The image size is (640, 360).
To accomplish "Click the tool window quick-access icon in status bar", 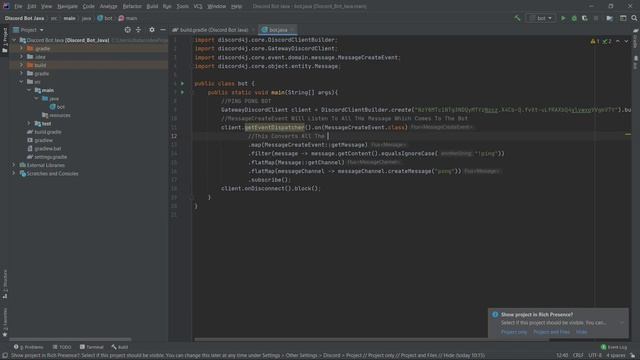I will 4,356.
